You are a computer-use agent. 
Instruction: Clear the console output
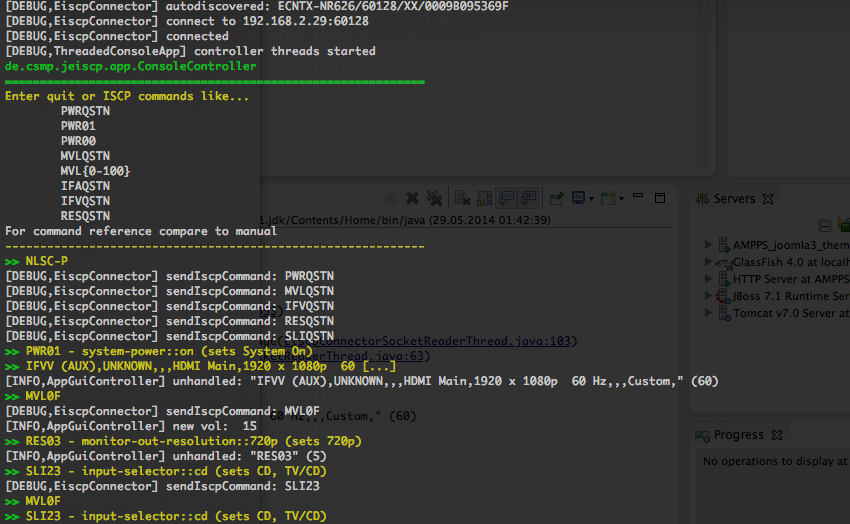click(462, 198)
